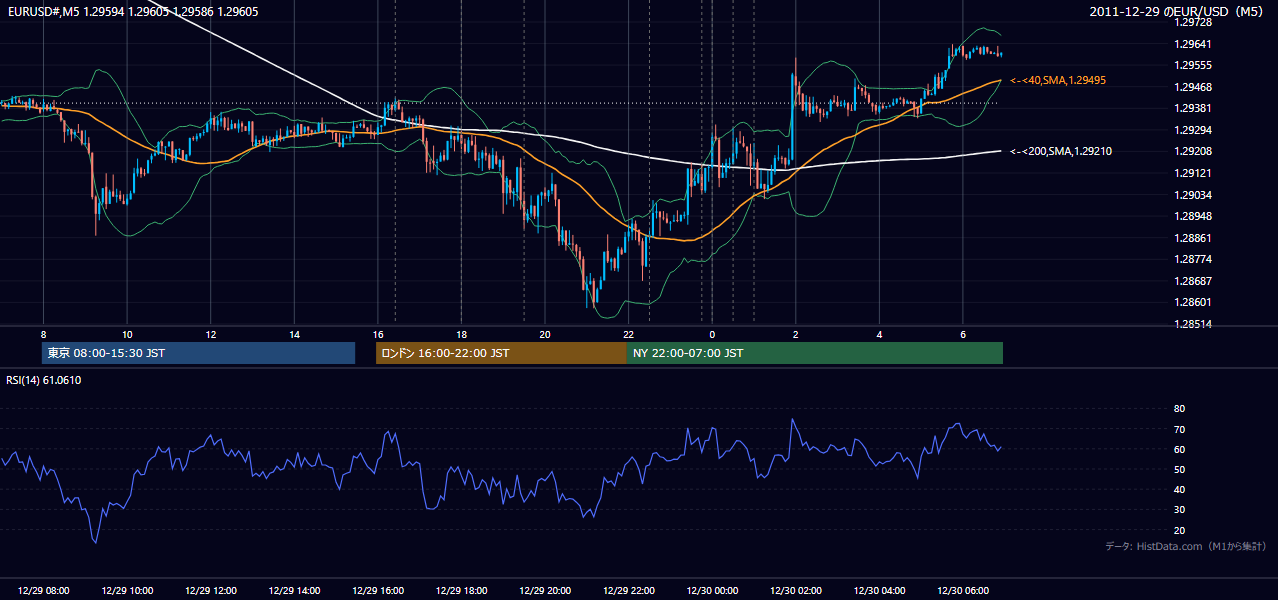Image resolution: width=1278 pixels, height=600 pixels.
Task: Click price axis label 1.29121
Action: [1193, 173]
